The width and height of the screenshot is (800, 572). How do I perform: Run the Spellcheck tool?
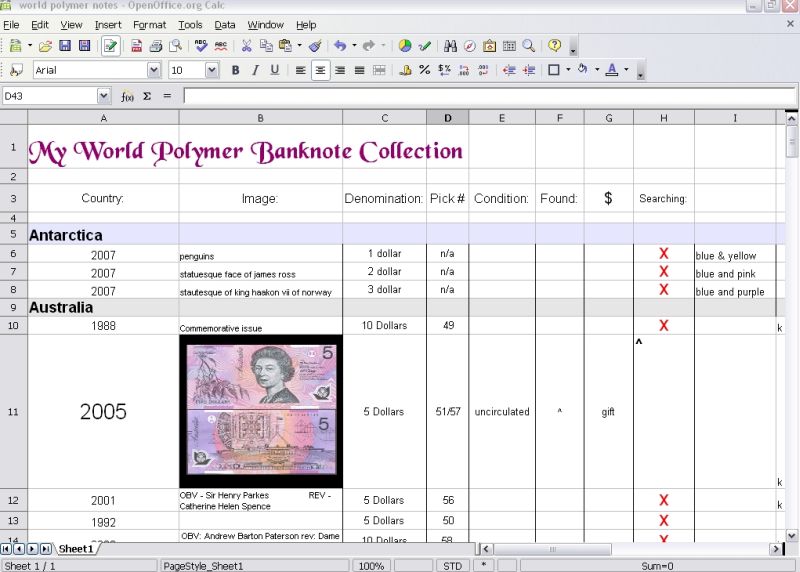click(201, 46)
